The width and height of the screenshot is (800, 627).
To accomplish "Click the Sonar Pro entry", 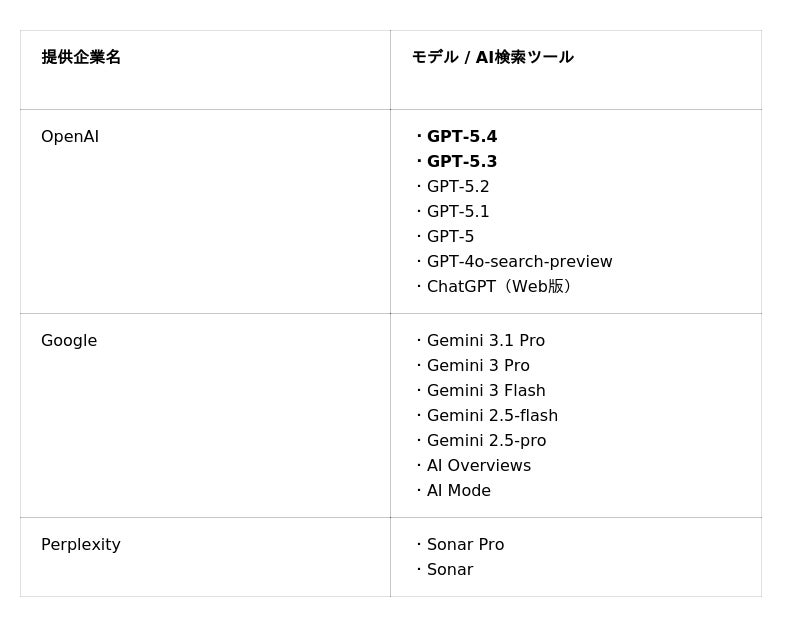I will click(465, 545).
